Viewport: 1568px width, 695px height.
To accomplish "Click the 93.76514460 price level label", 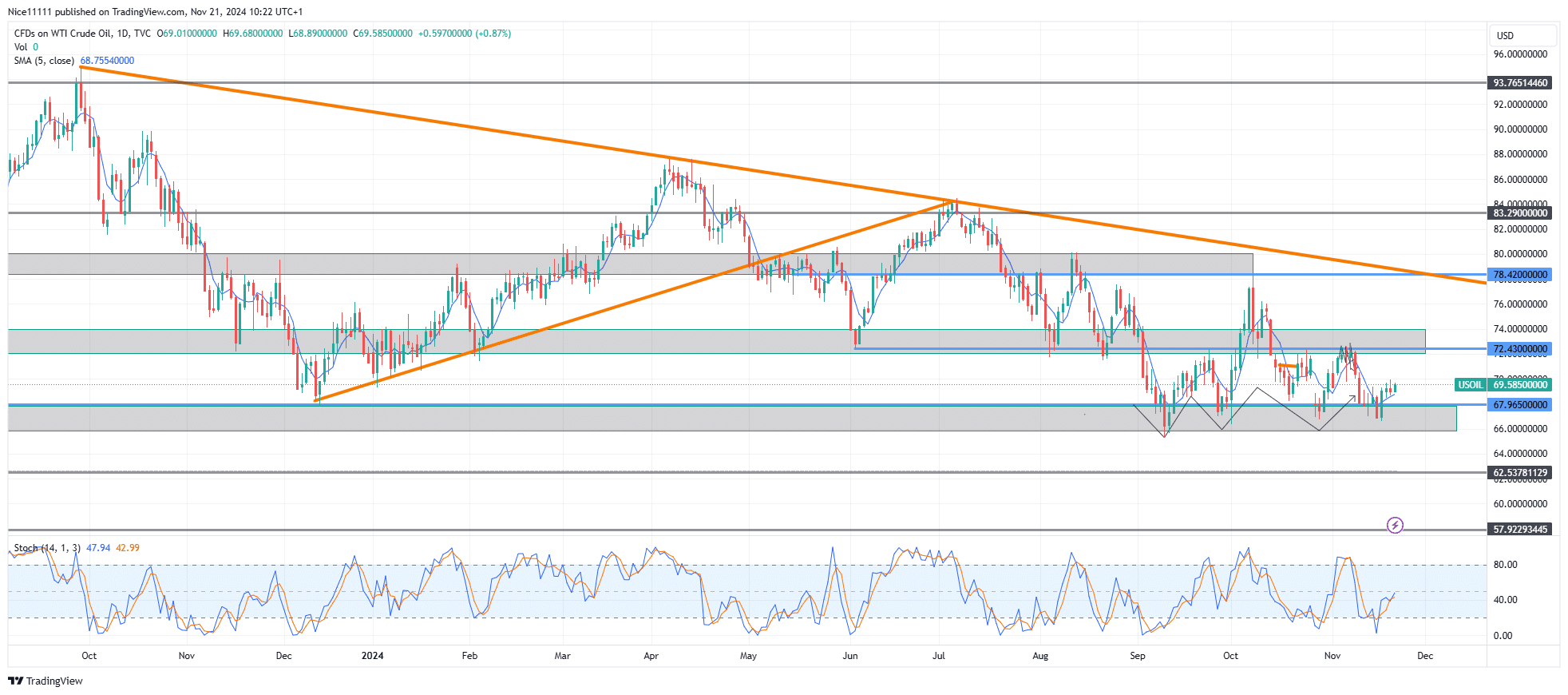I will click(1520, 82).
